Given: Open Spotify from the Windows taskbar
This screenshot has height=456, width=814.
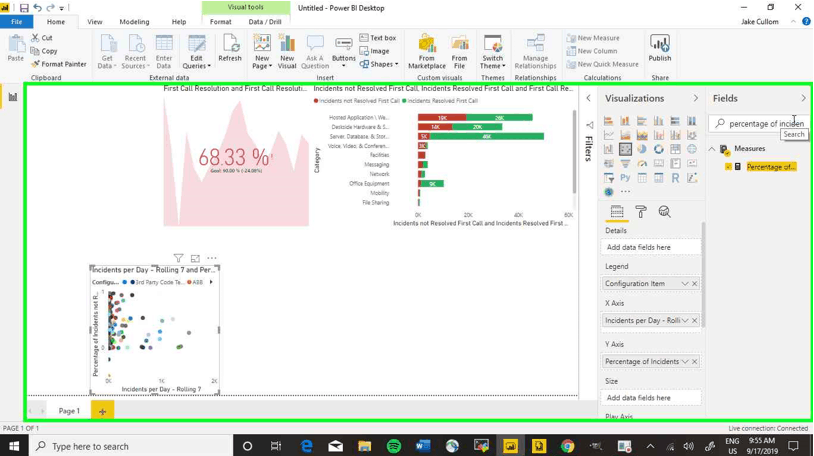Looking at the screenshot, I should 394,446.
